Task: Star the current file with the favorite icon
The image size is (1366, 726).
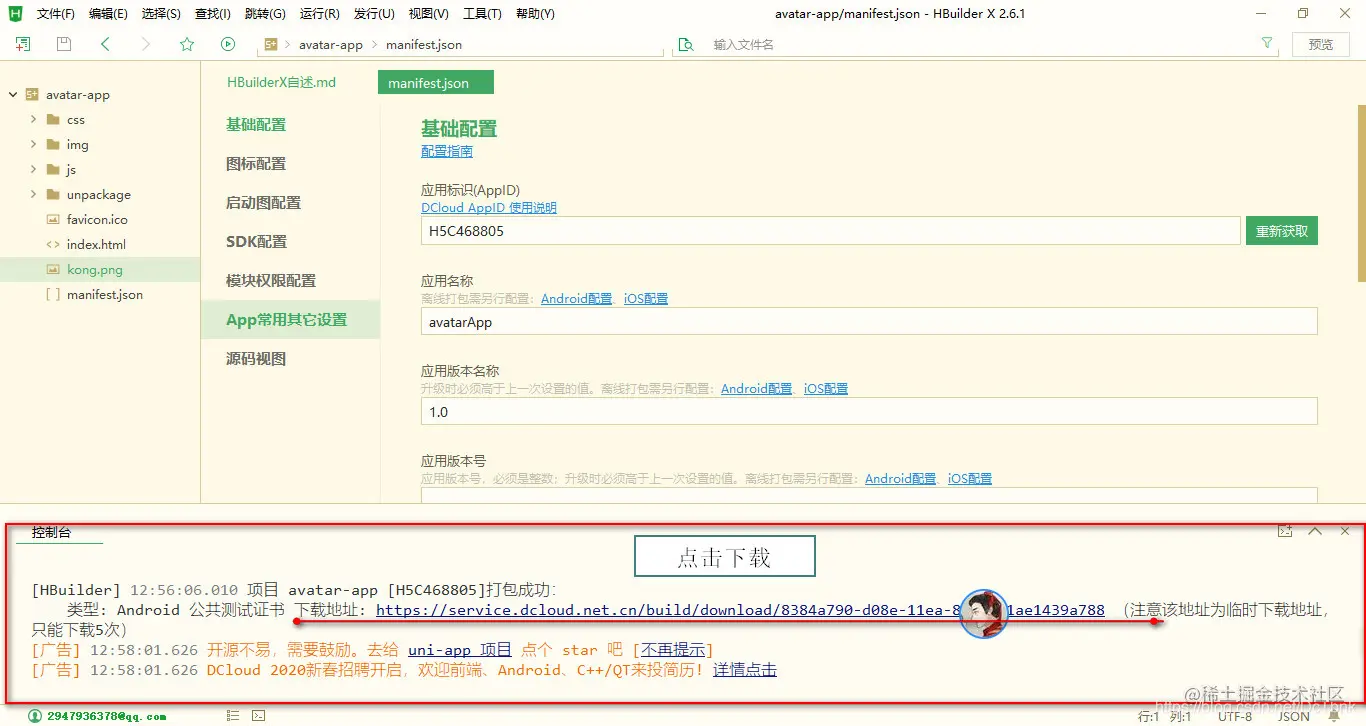Action: pos(187,44)
